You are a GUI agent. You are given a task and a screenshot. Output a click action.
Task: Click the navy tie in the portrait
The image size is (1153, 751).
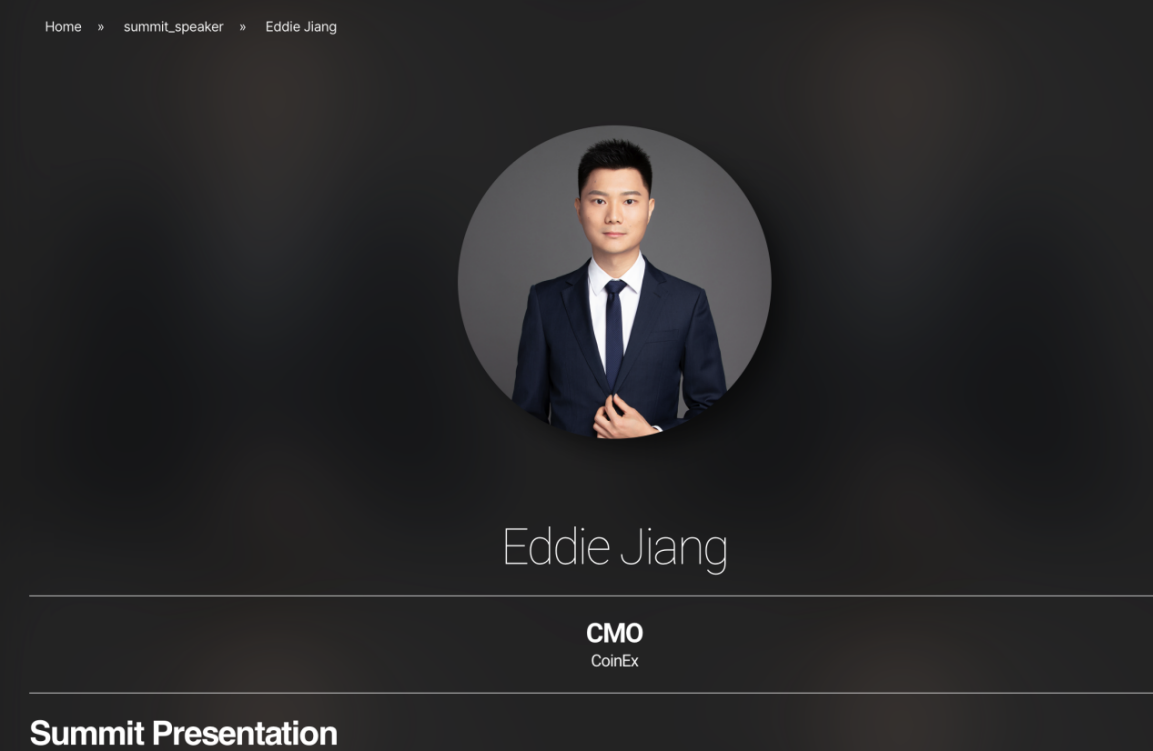(615, 332)
